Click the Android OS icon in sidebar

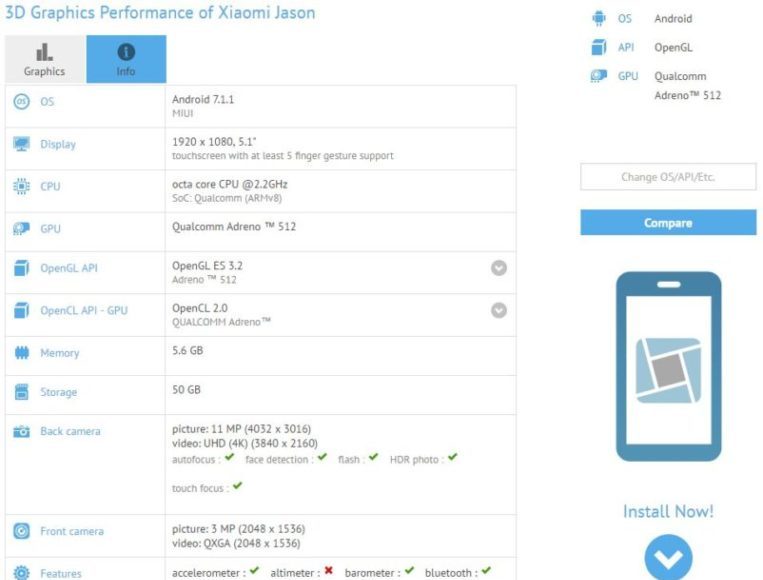point(599,18)
